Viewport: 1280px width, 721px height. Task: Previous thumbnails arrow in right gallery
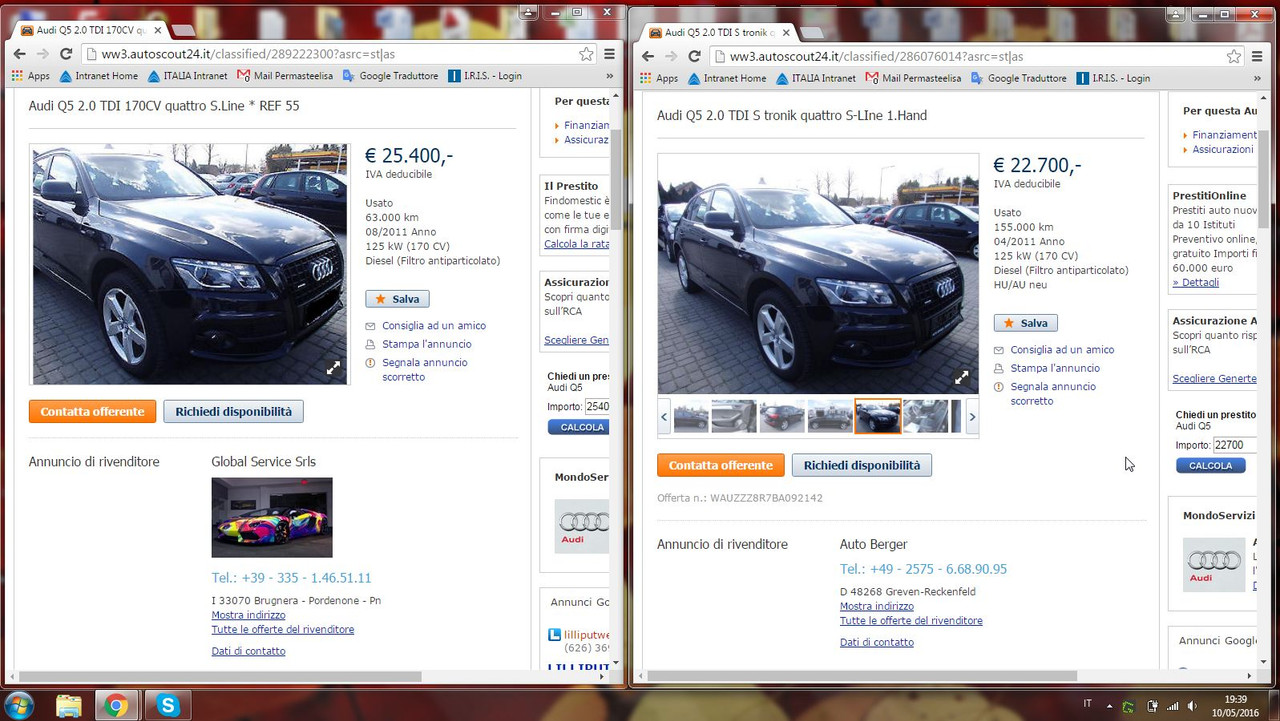click(664, 417)
